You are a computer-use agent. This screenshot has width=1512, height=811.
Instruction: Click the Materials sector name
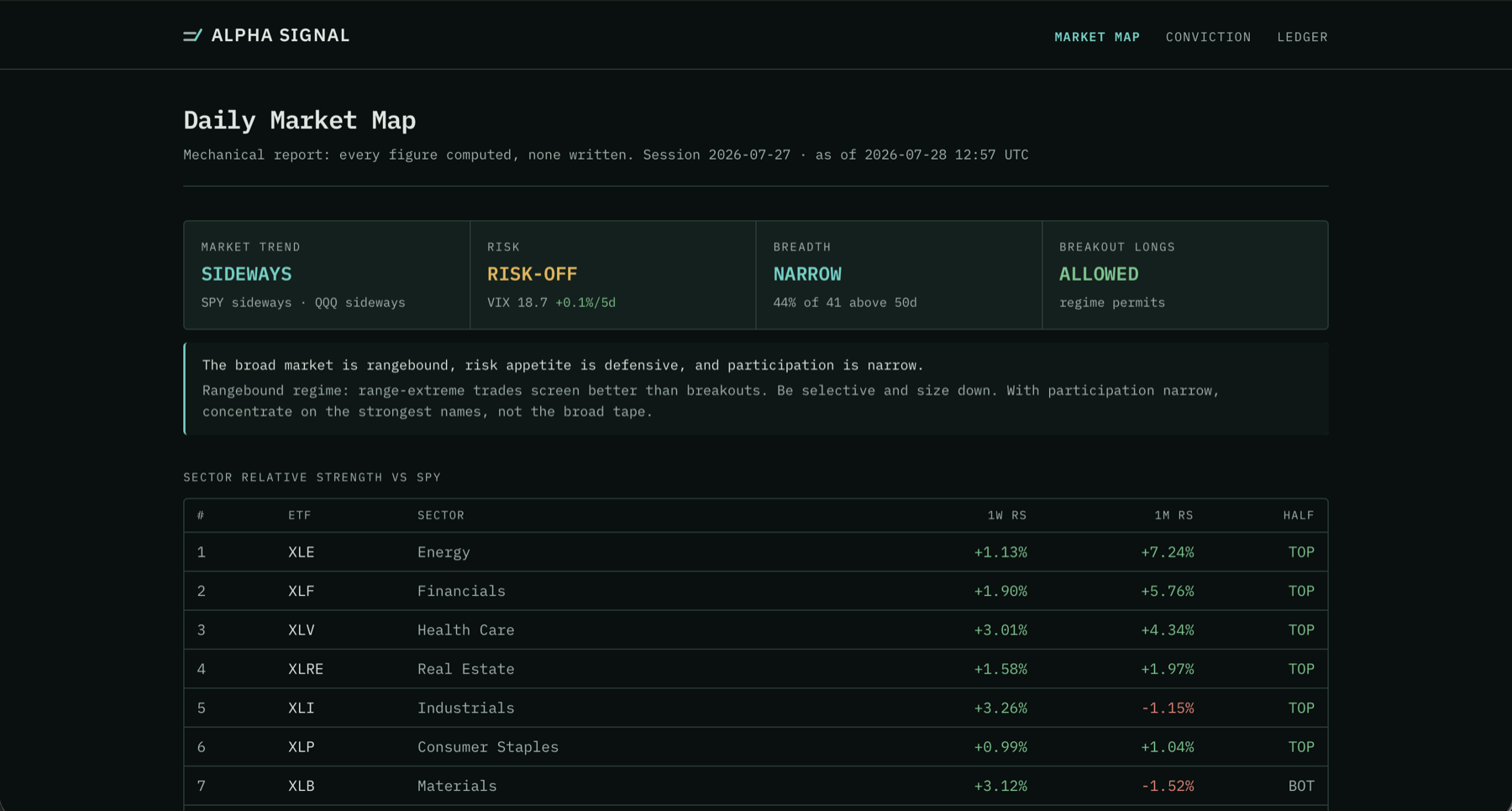click(x=457, y=786)
